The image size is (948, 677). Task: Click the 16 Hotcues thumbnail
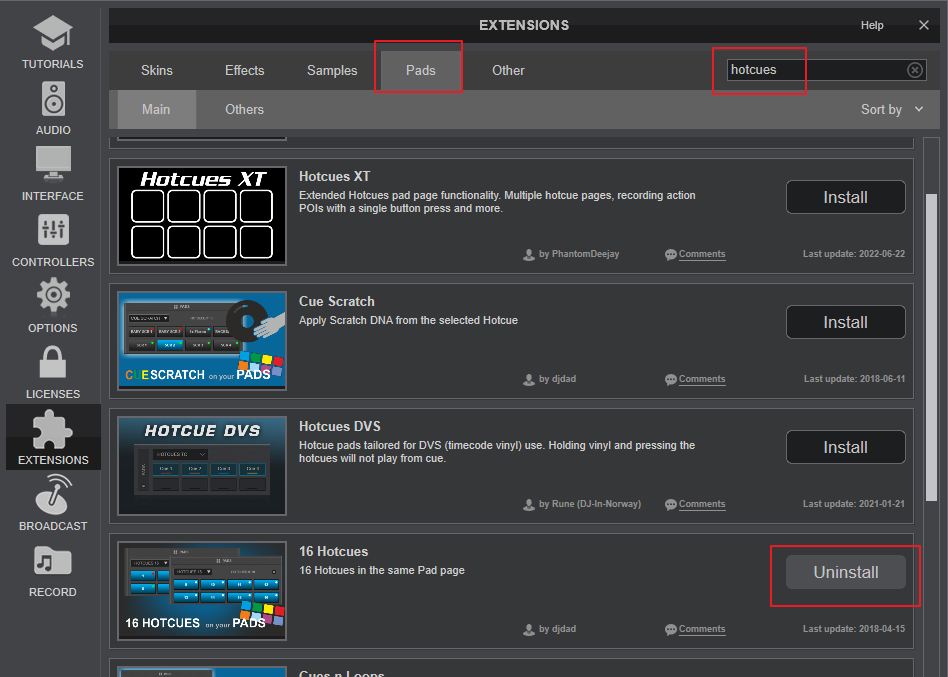tap(202, 591)
